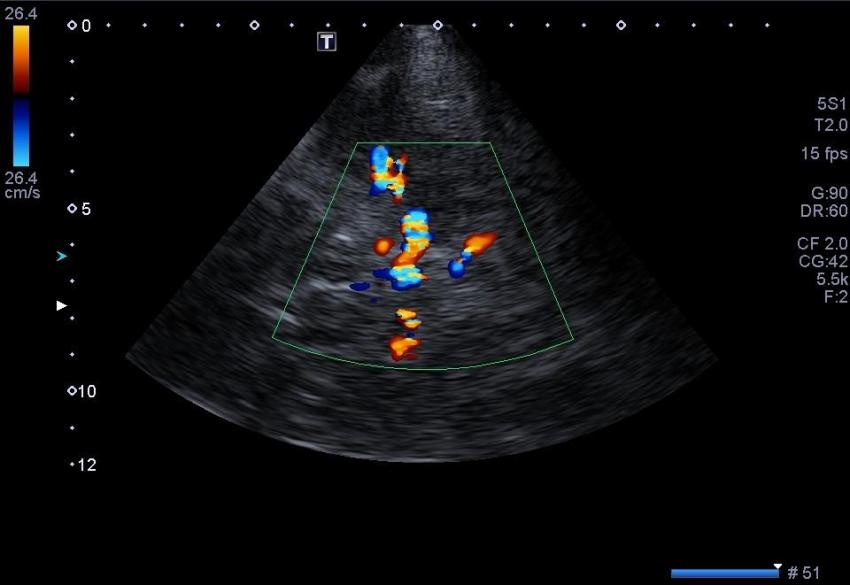Click the diamond marker at depth 0
This screenshot has height=586, width=850.
[72, 26]
